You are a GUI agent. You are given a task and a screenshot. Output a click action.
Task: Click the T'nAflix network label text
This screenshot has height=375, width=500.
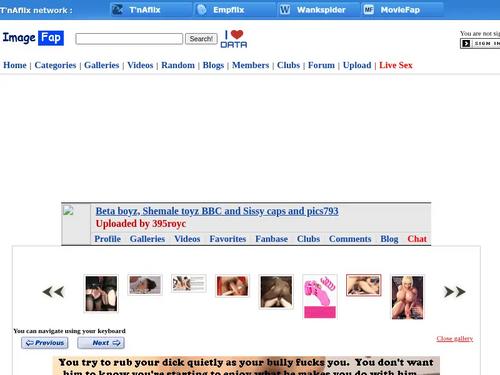[x=36, y=10]
